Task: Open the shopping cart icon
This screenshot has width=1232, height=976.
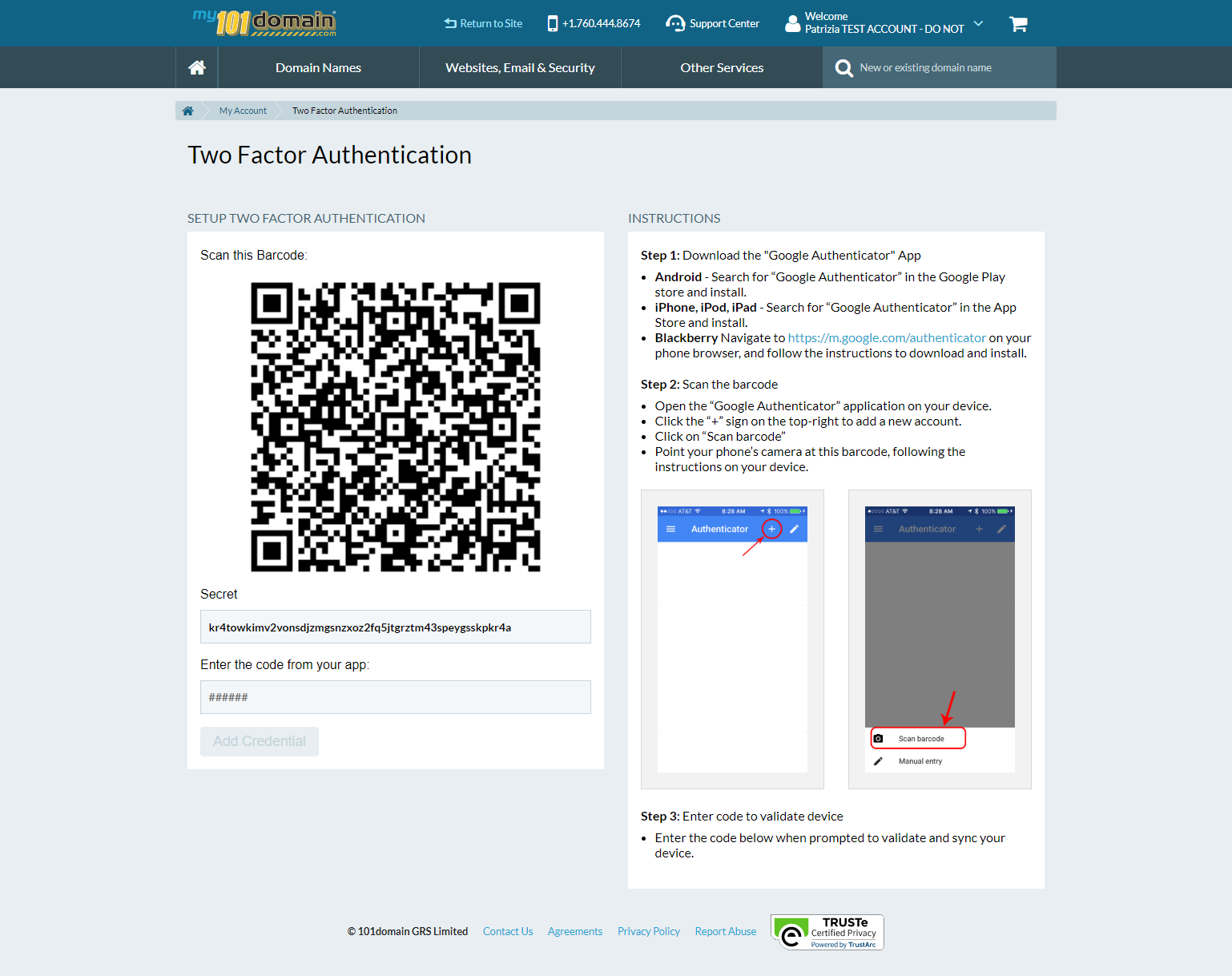Action: tap(1018, 24)
